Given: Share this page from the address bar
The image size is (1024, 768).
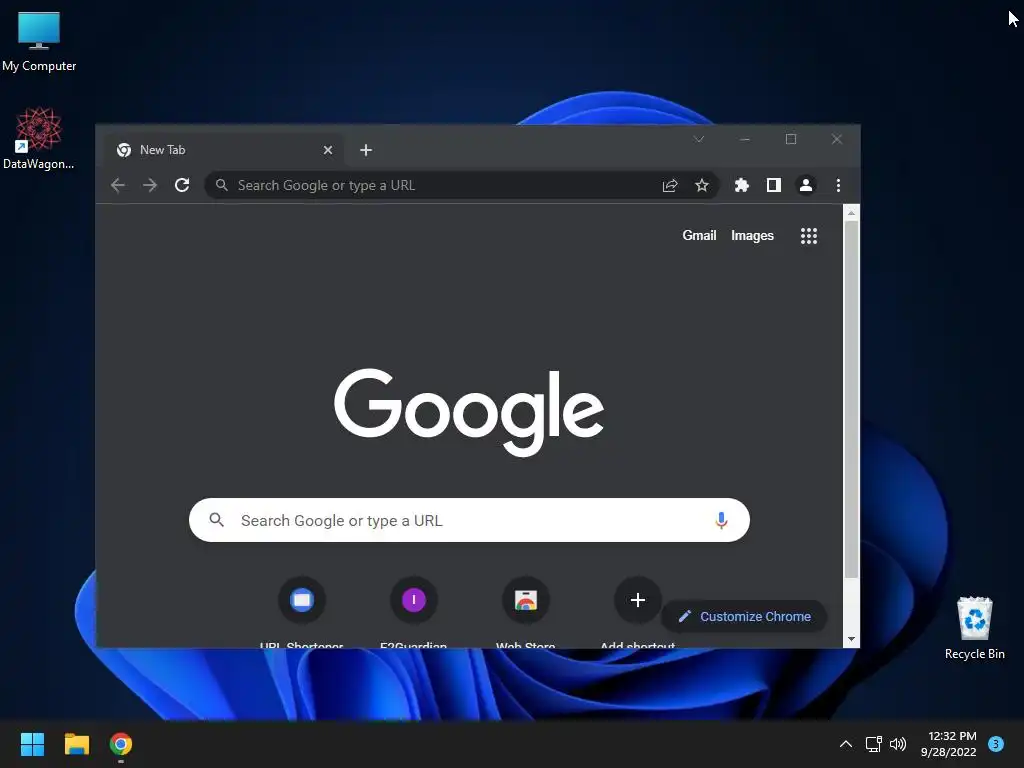Looking at the screenshot, I should click(x=670, y=185).
